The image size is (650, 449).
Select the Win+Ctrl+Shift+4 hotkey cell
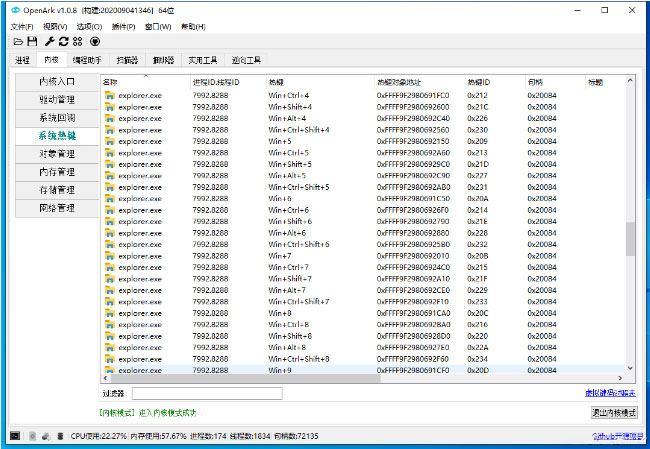pos(299,130)
